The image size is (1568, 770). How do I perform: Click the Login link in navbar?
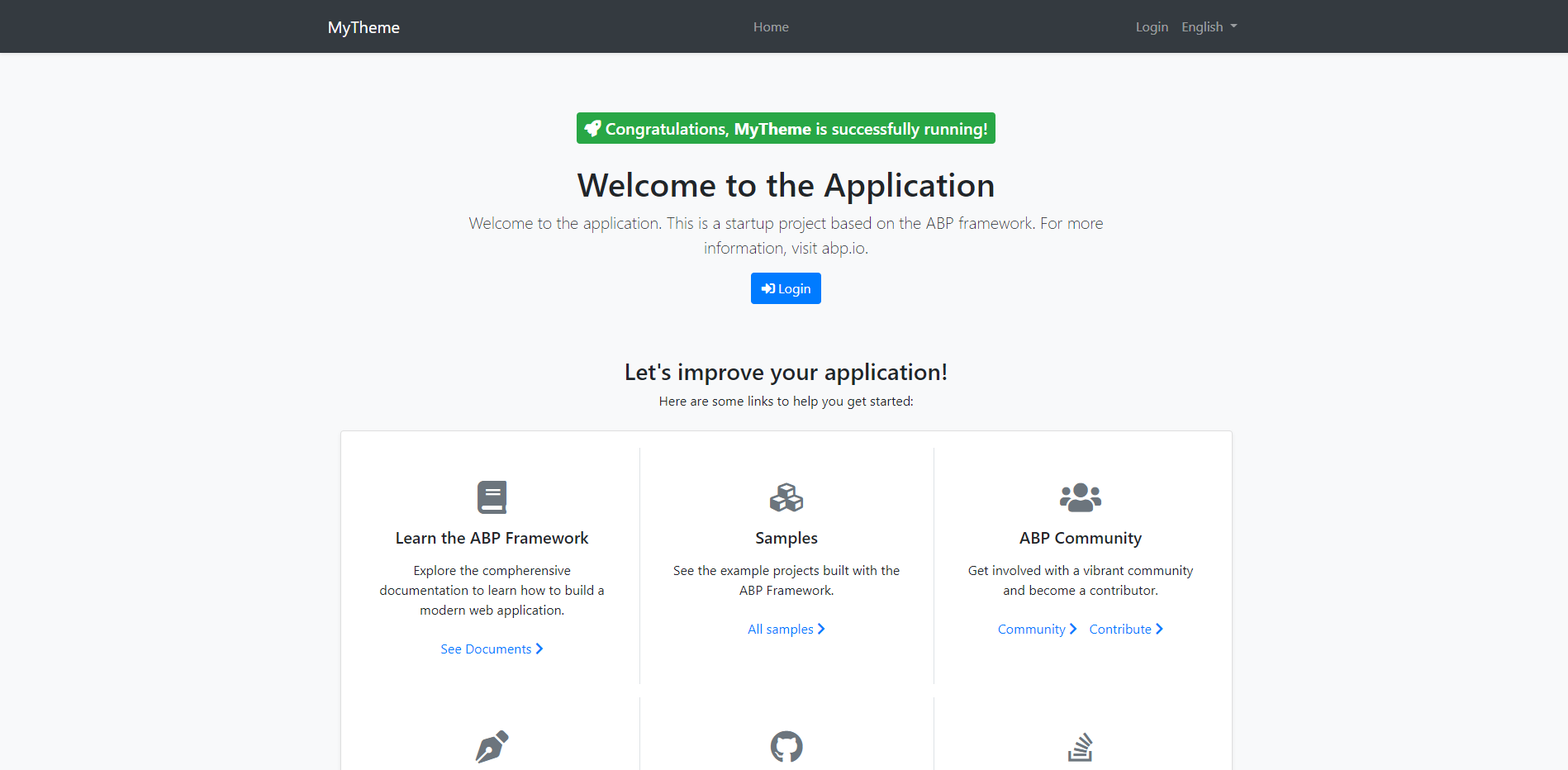coord(1152,27)
